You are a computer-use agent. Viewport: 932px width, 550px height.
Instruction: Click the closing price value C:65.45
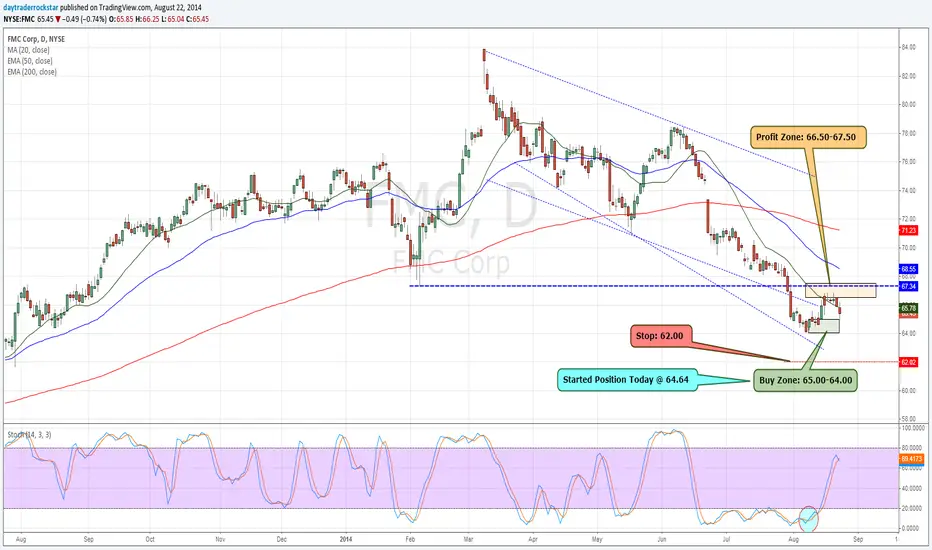click(x=197, y=19)
